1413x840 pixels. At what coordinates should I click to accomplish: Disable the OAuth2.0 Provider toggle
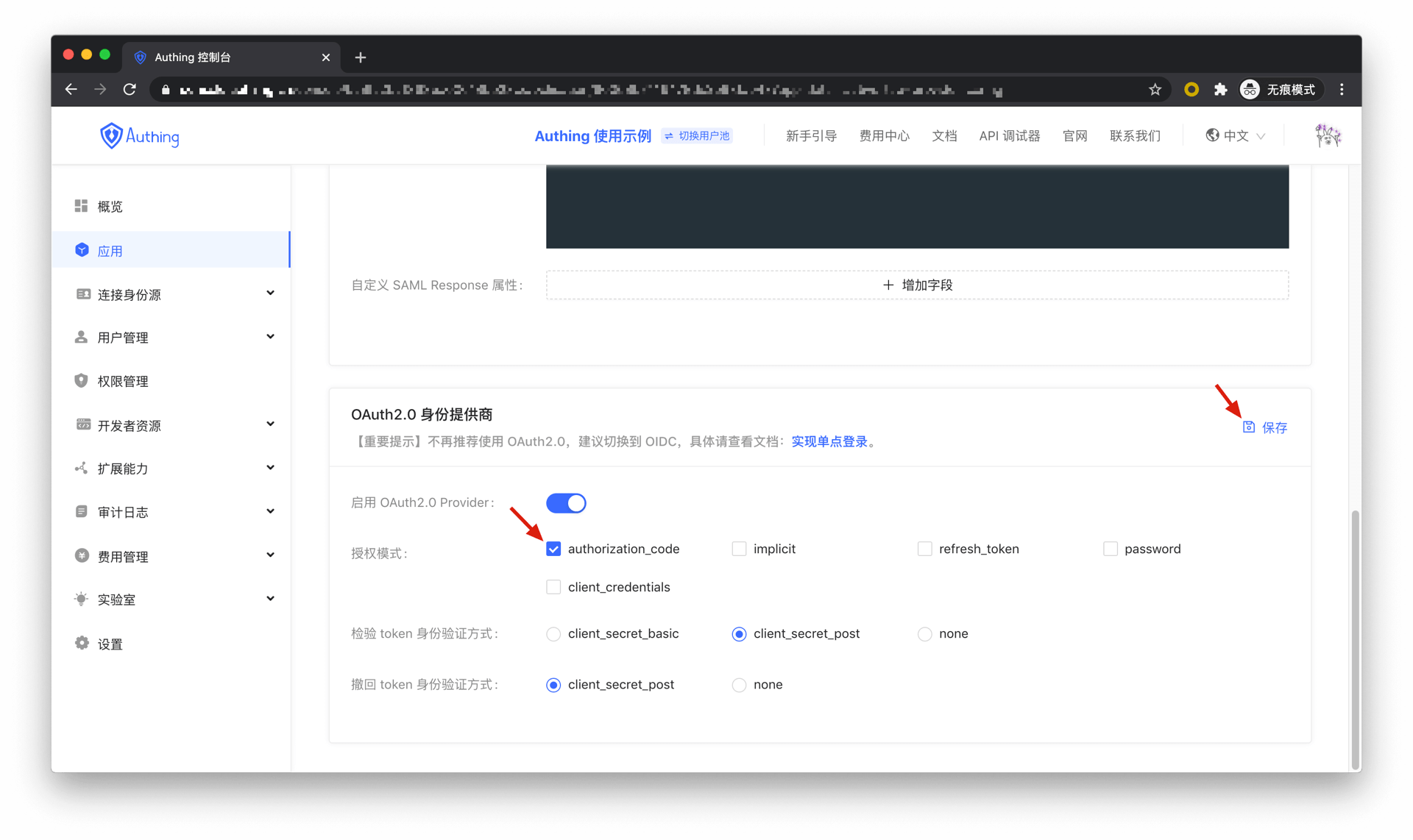[566, 502]
